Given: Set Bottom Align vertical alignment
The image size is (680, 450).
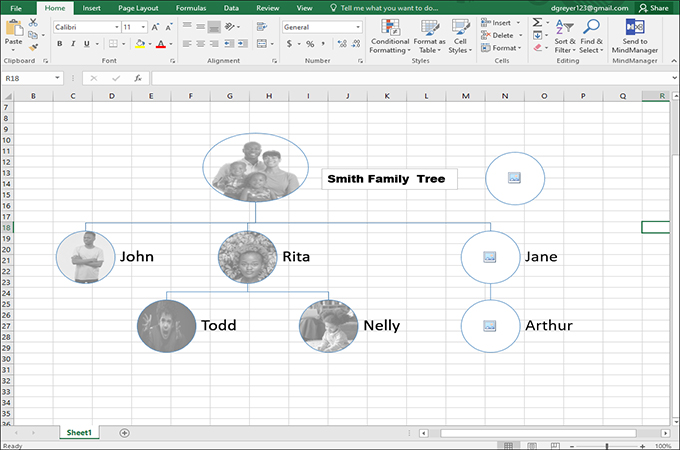Looking at the screenshot, I should click(x=214, y=27).
